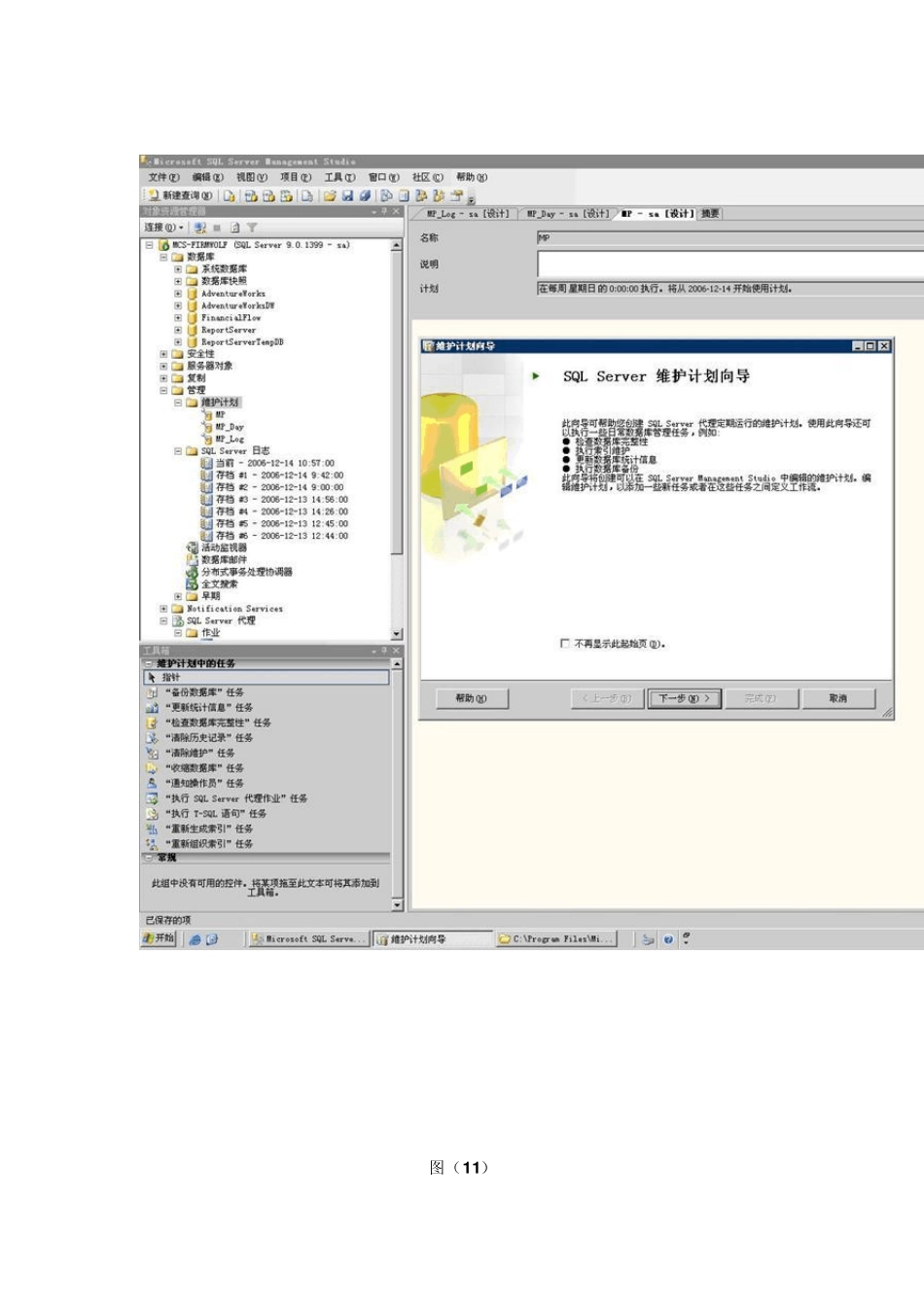Screen dimensions: 924x1307
Task: Expand the AdventureWorks database node
Action: [x=178, y=294]
